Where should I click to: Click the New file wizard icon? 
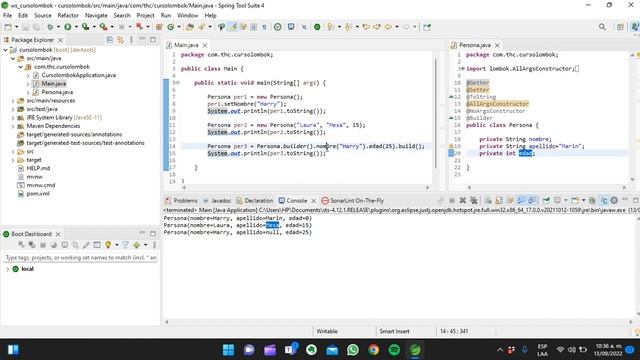(x=8, y=27)
